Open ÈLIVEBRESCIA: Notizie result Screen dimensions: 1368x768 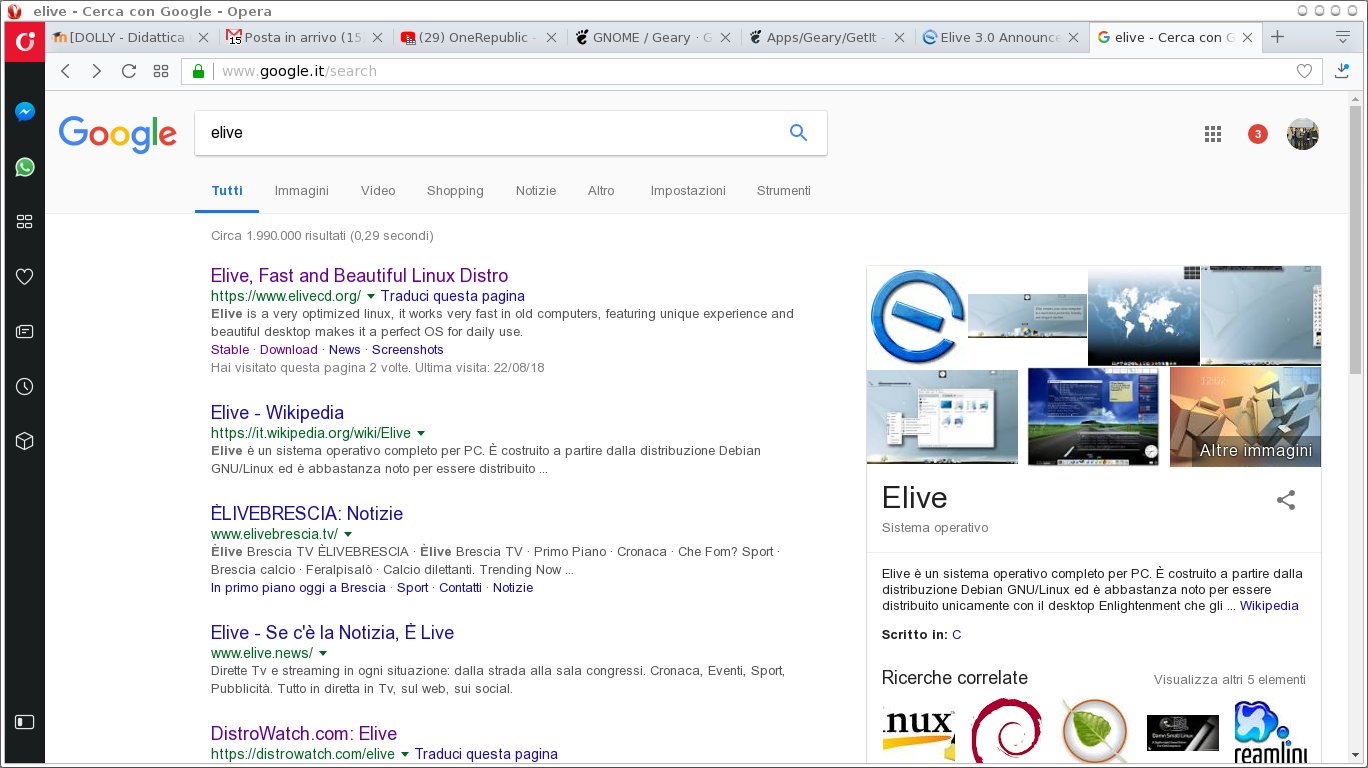point(307,513)
